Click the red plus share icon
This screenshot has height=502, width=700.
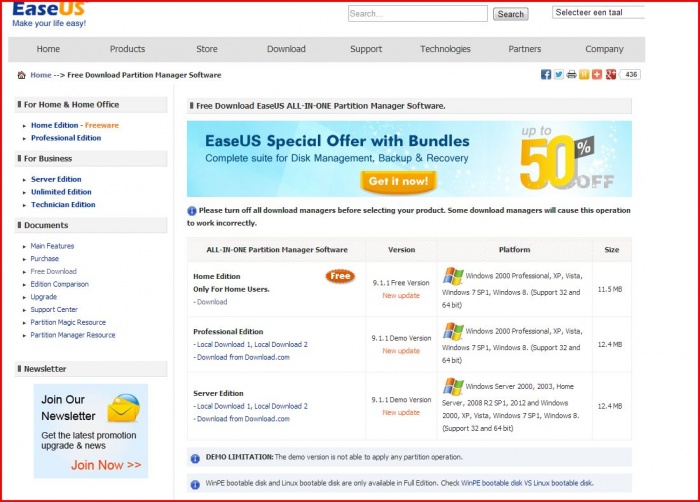click(x=597, y=75)
